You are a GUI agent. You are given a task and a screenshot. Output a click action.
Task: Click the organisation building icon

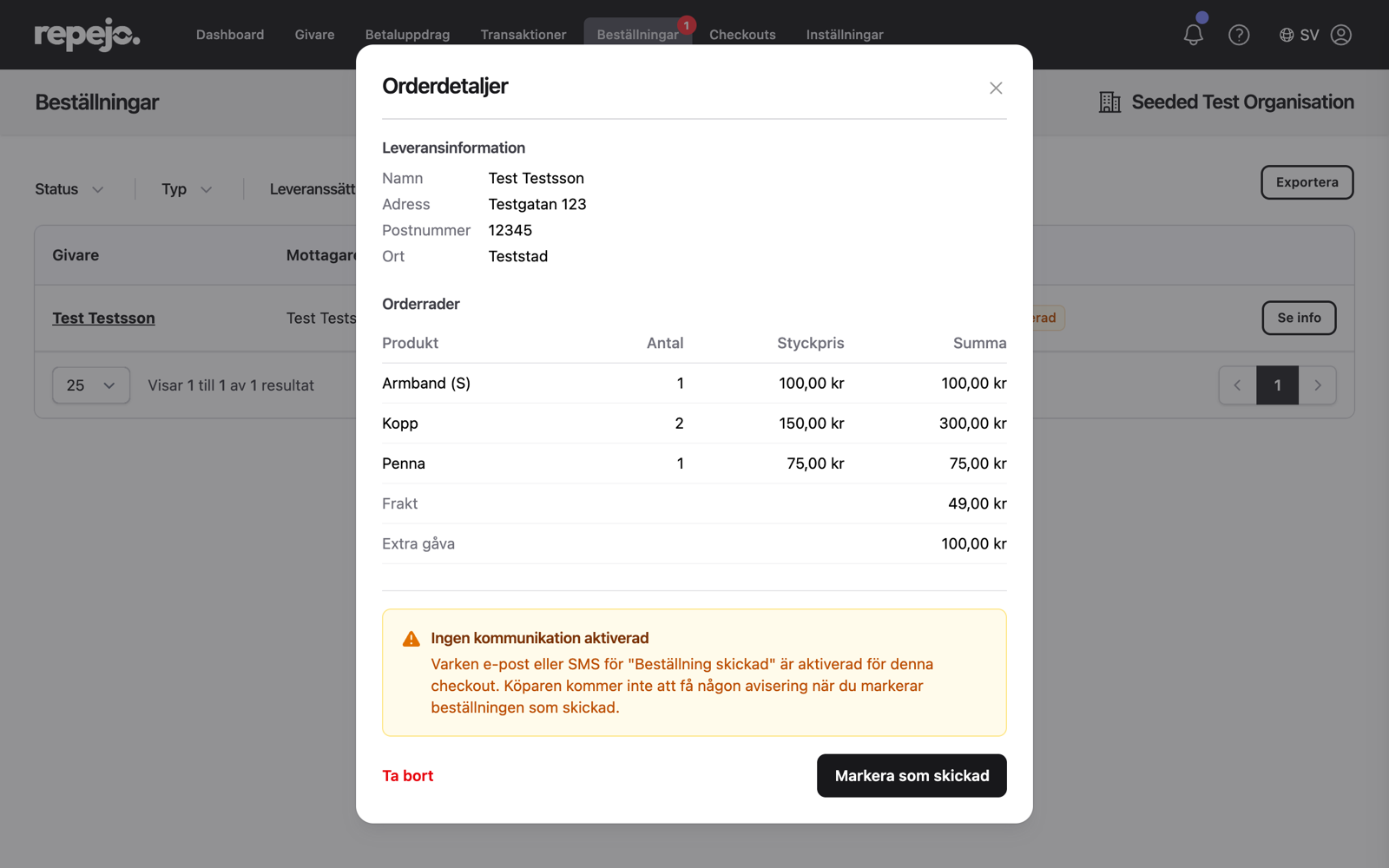[1109, 102]
